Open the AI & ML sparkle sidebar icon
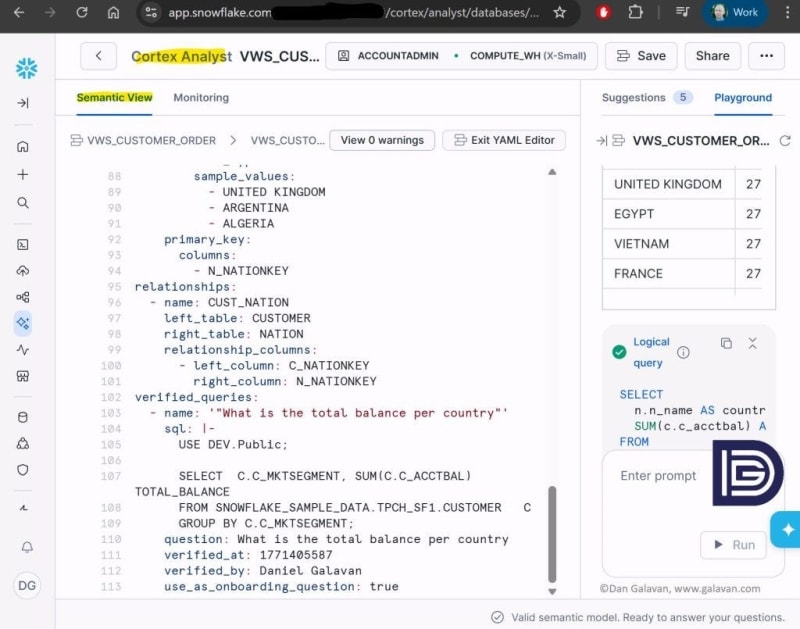Viewport: 800px width, 629px height. coord(22,323)
